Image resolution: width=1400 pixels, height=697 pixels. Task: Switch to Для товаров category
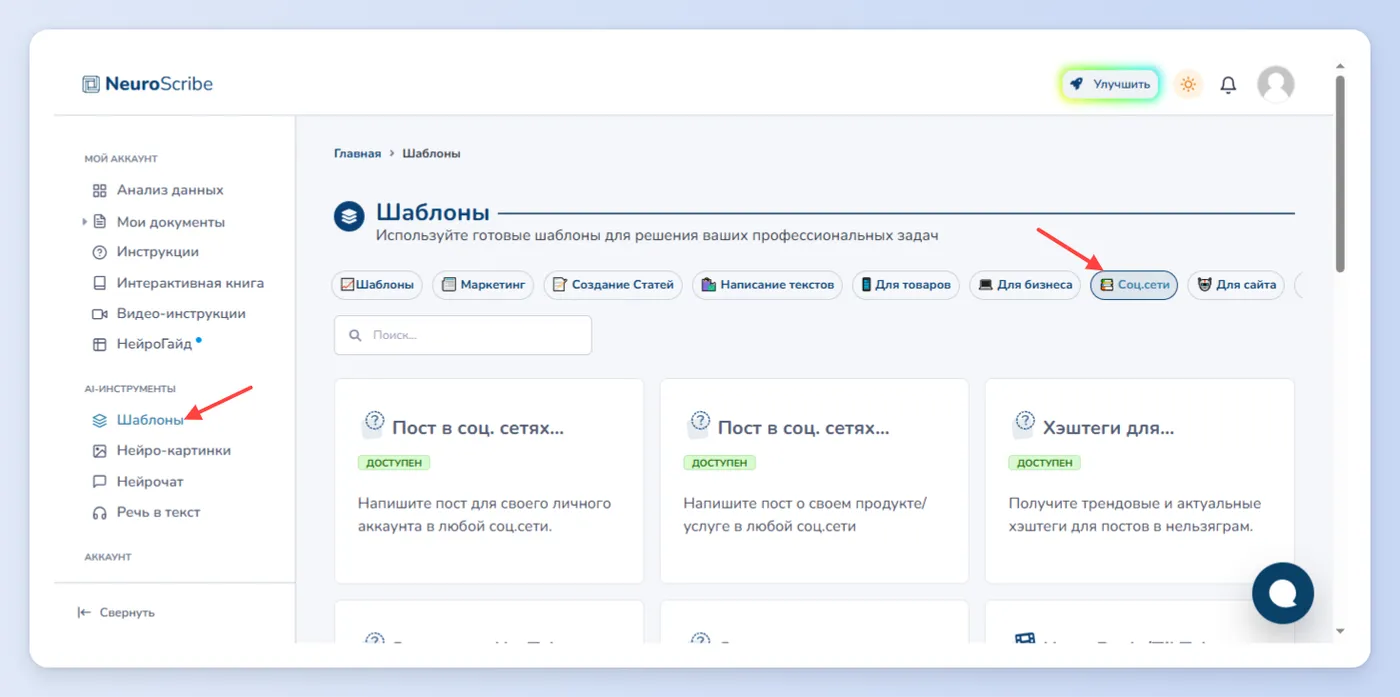tap(905, 285)
